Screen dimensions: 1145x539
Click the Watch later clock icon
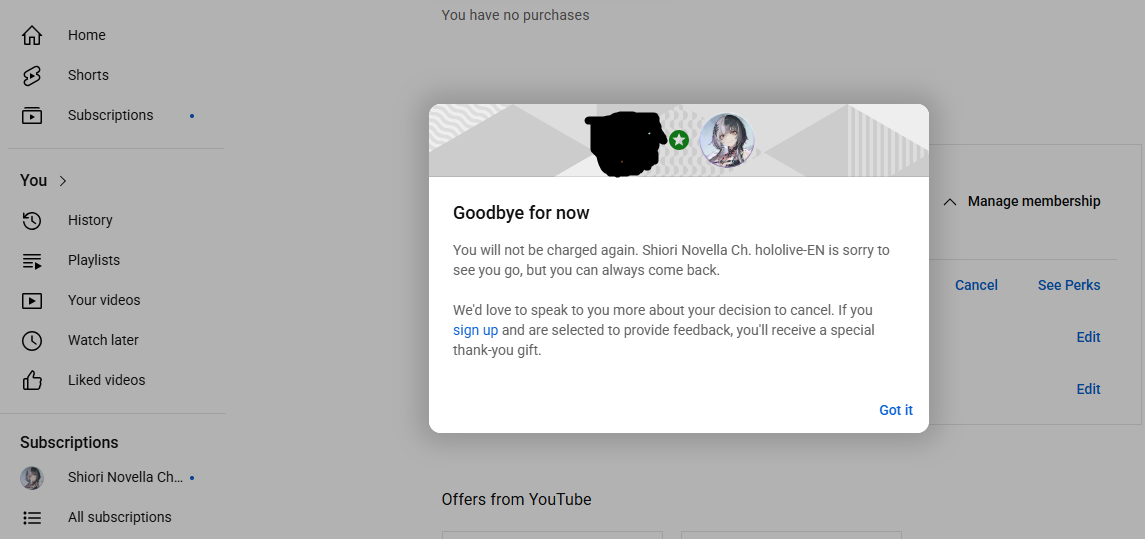(x=31, y=340)
